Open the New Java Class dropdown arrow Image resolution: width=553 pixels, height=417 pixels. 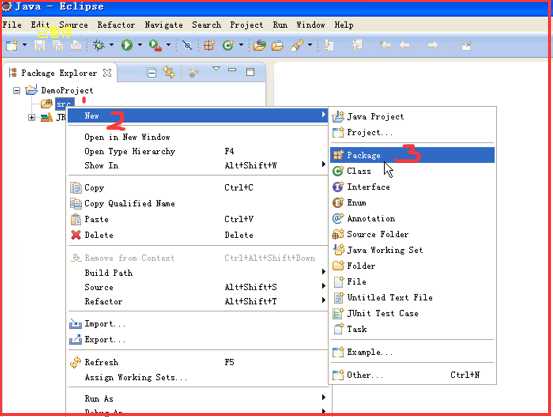(241, 45)
